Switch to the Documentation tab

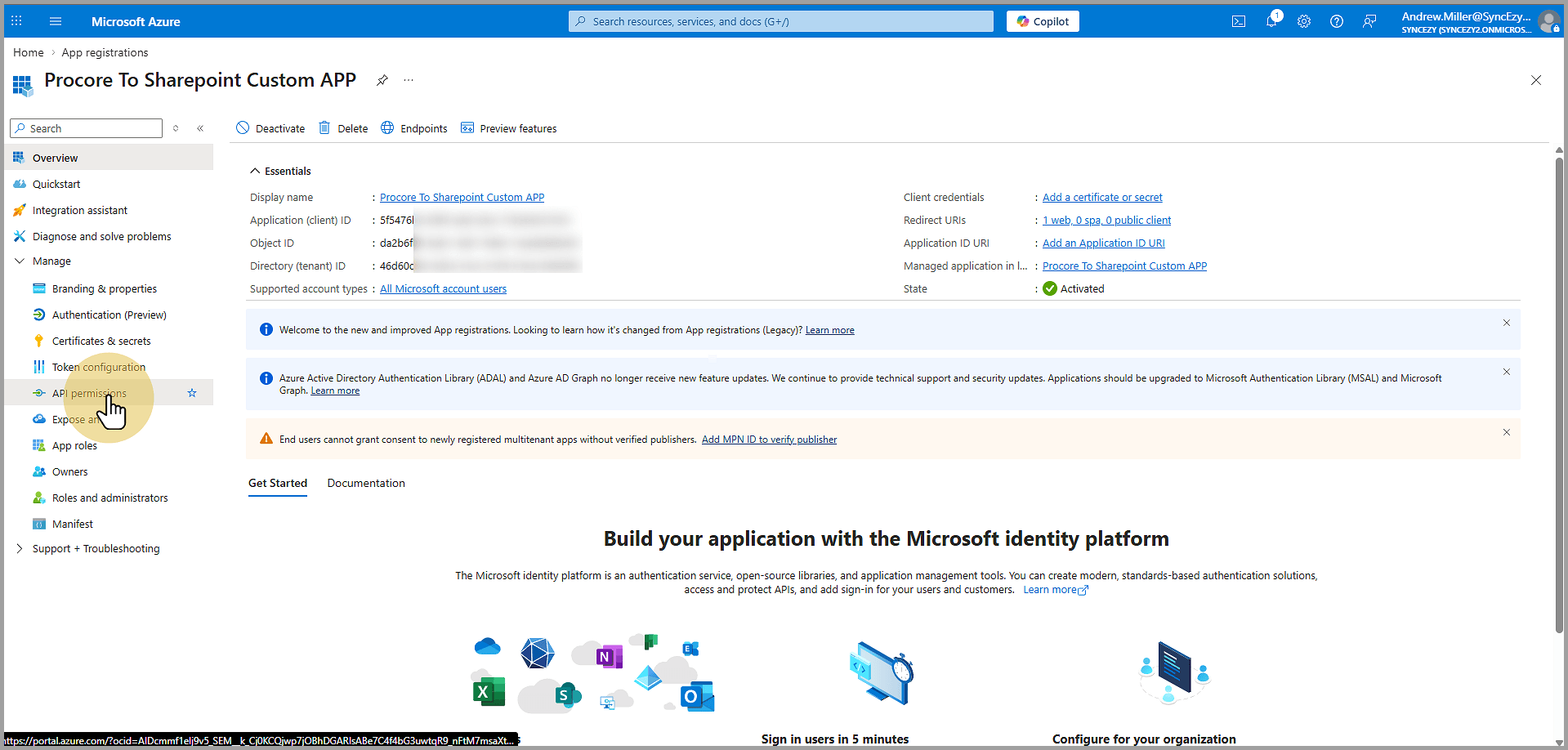click(x=366, y=484)
